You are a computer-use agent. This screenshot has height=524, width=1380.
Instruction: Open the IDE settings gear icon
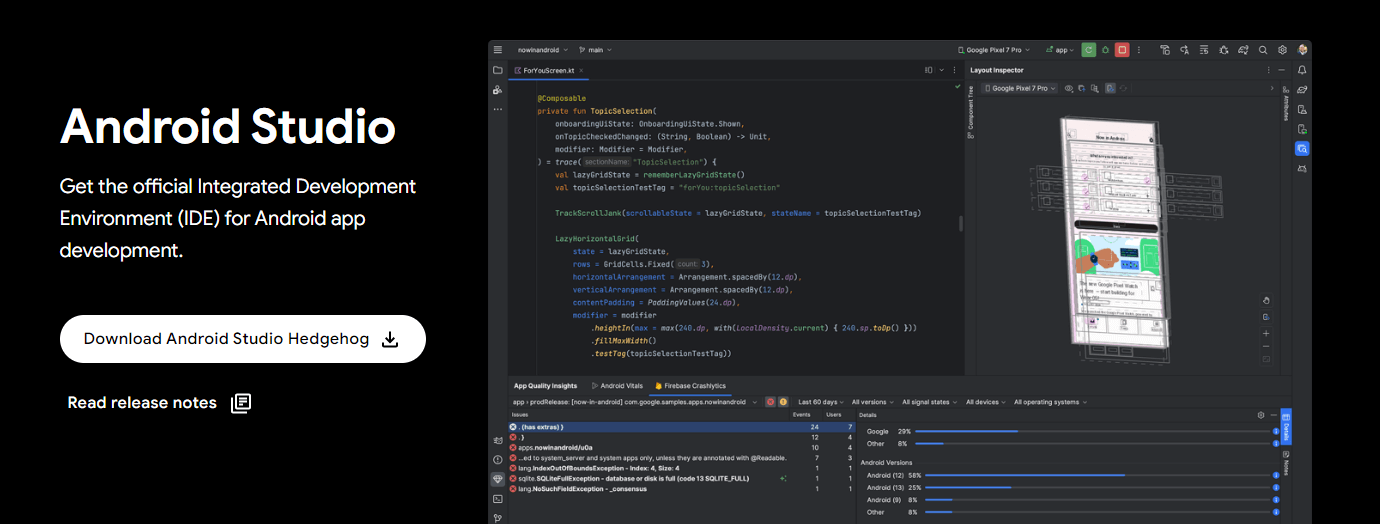(x=1282, y=49)
